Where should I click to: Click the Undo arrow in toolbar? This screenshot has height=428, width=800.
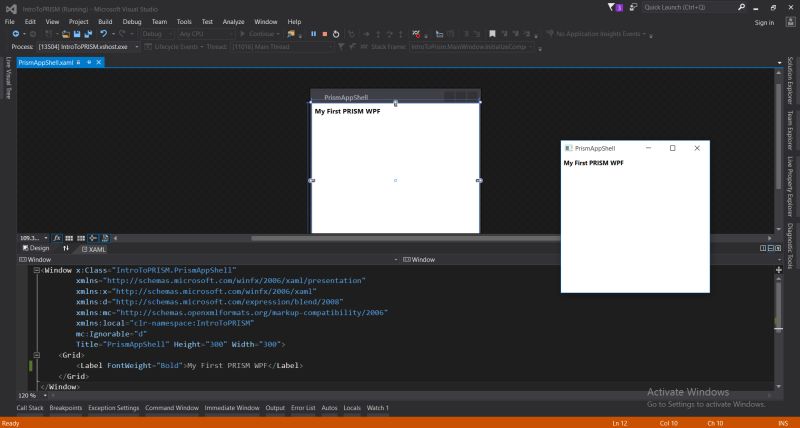(x=104, y=34)
